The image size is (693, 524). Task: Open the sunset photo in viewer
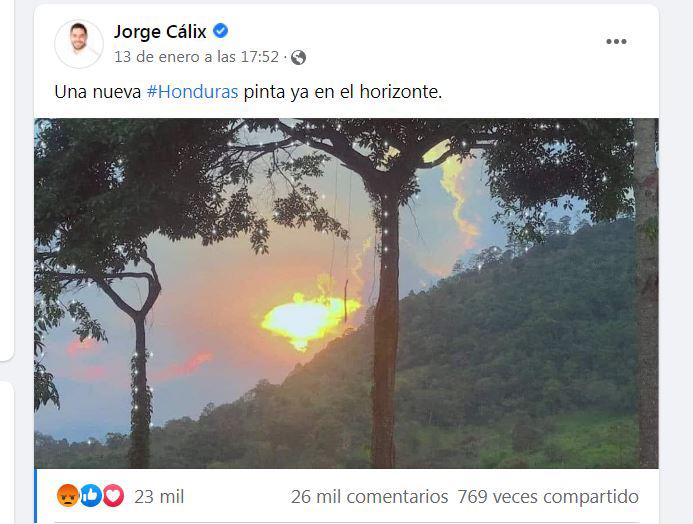click(346, 293)
